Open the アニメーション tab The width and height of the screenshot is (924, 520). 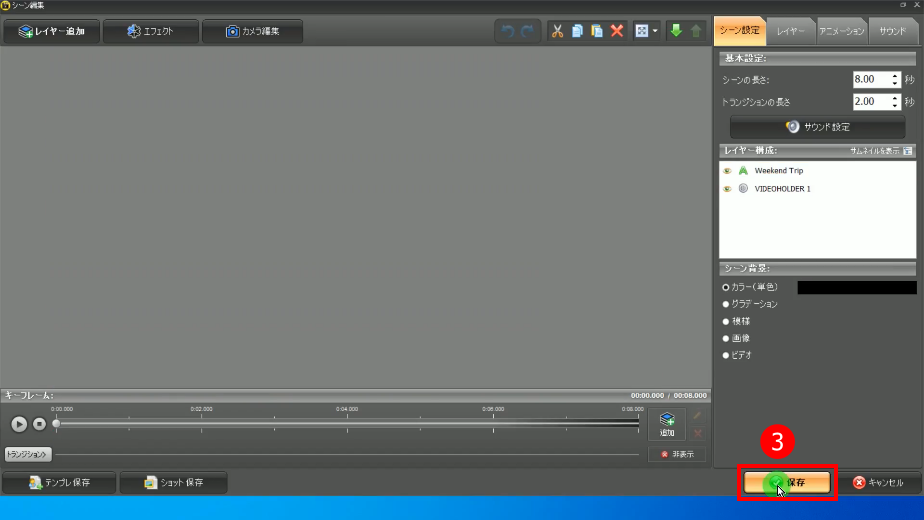(841, 31)
